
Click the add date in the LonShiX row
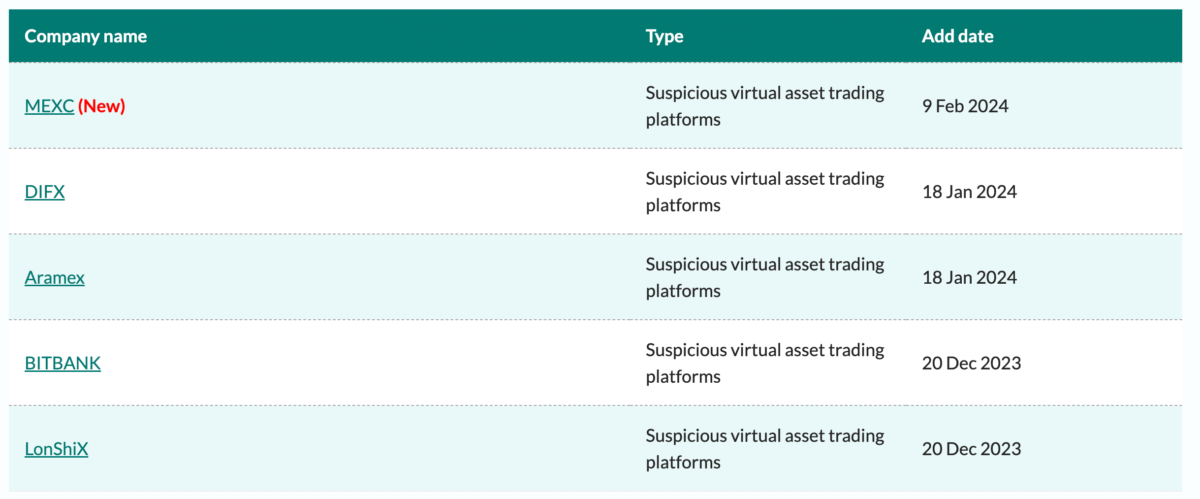coord(971,450)
